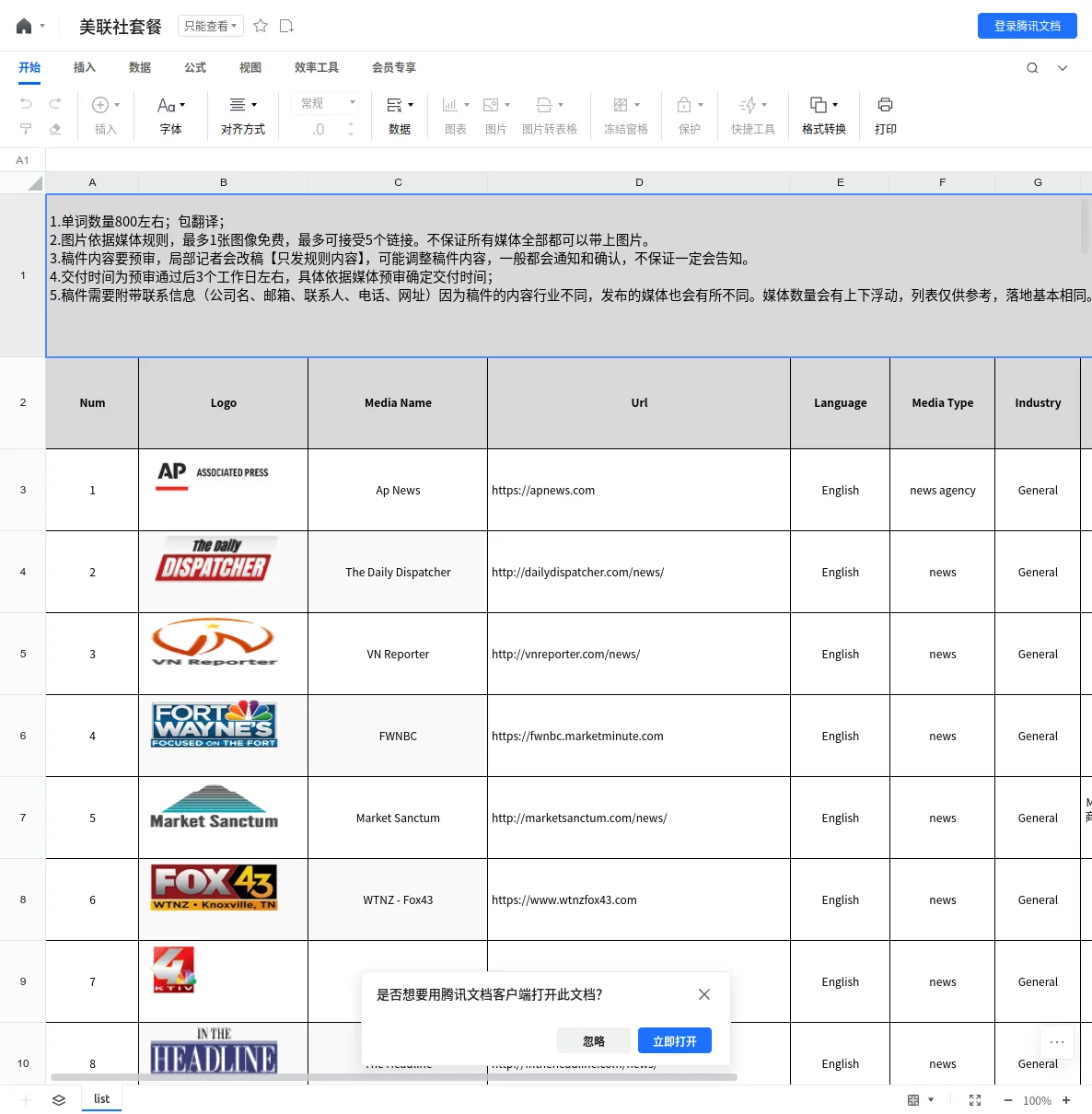Click the 100% zoom level
1092x1114 pixels.
[x=1037, y=1100]
